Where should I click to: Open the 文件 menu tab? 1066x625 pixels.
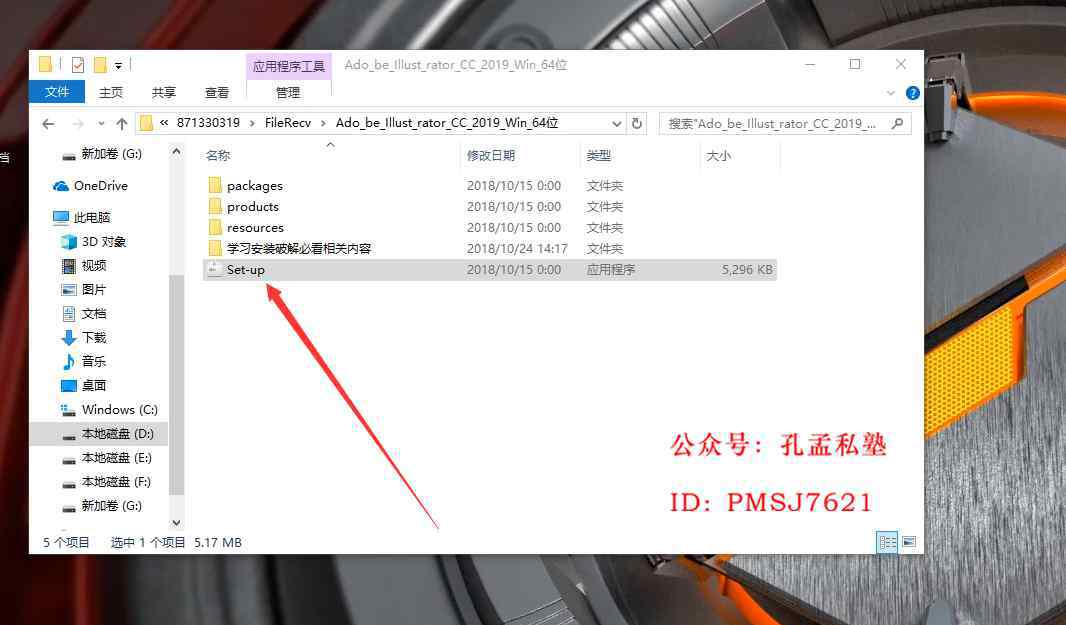click(57, 92)
